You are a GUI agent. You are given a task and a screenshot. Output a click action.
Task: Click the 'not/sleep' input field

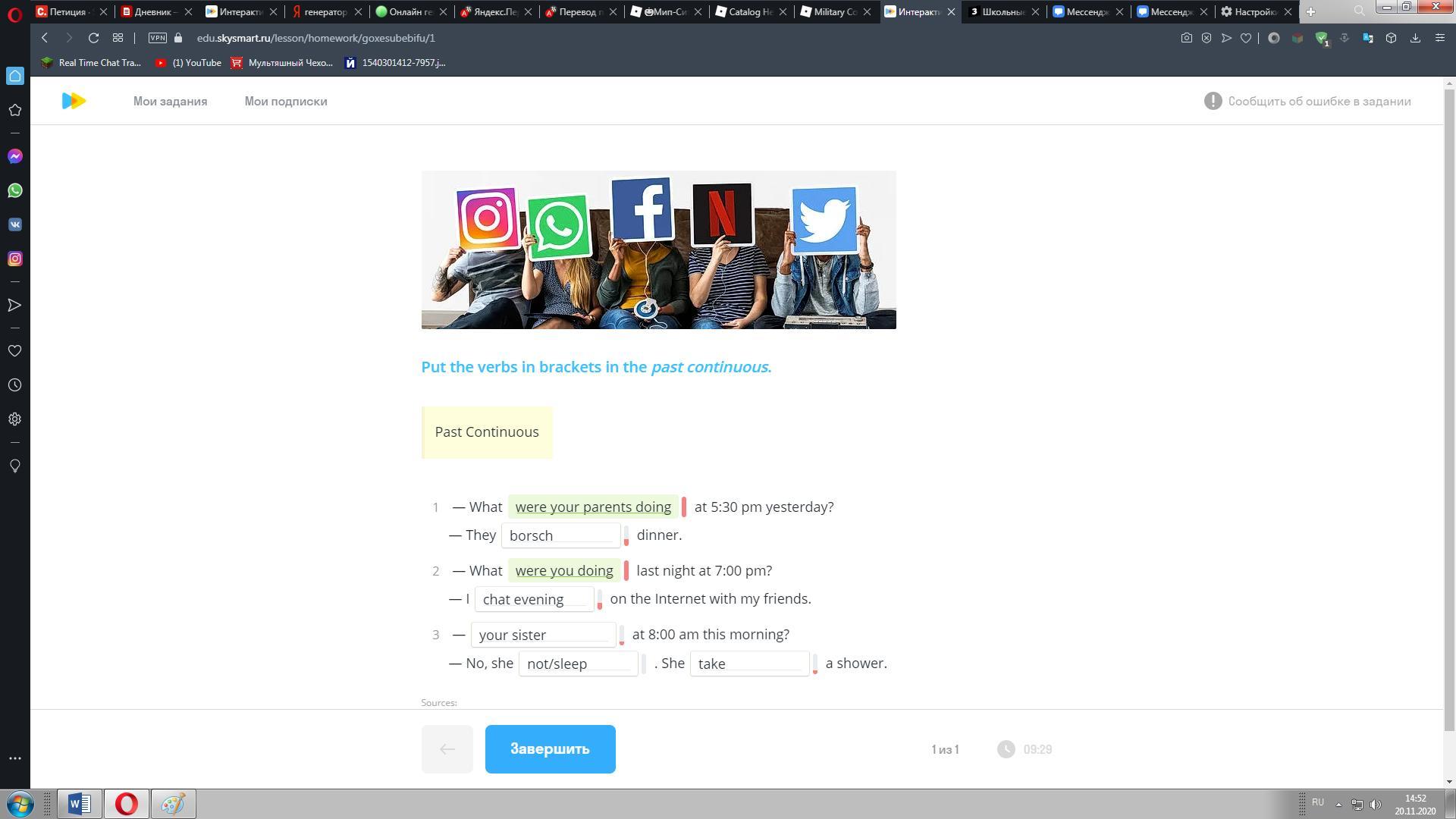coord(578,664)
